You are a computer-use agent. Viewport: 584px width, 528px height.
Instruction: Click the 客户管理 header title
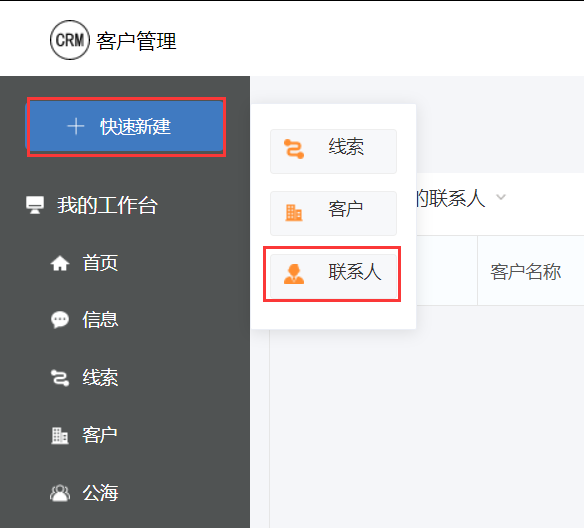136,41
